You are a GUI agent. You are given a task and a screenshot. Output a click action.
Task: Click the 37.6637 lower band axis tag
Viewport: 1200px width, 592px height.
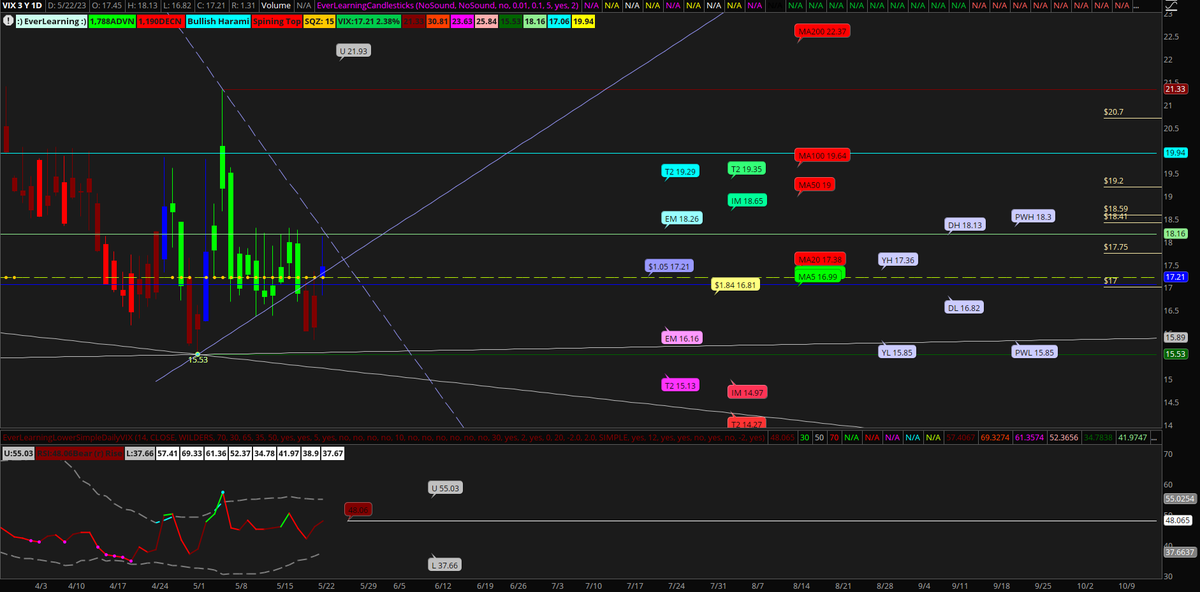tap(1181, 551)
